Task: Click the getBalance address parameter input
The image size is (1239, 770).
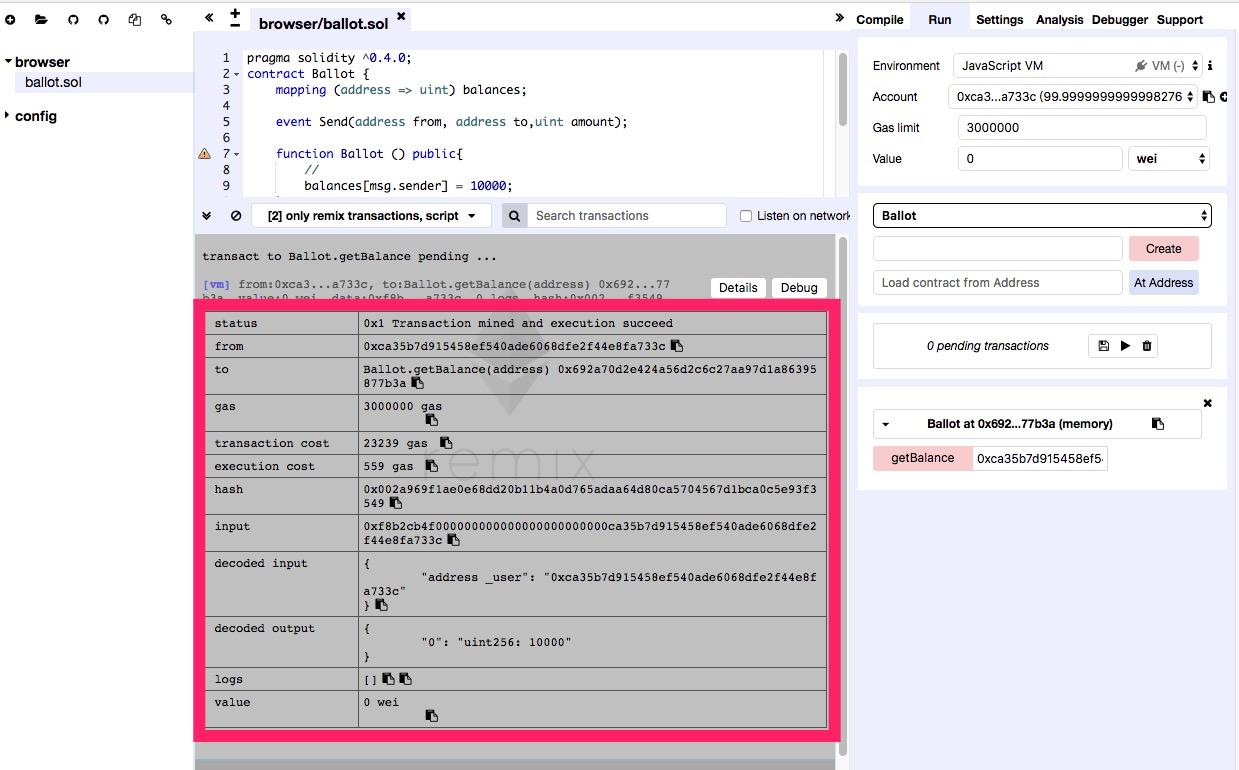Action: (x=1040, y=458)
